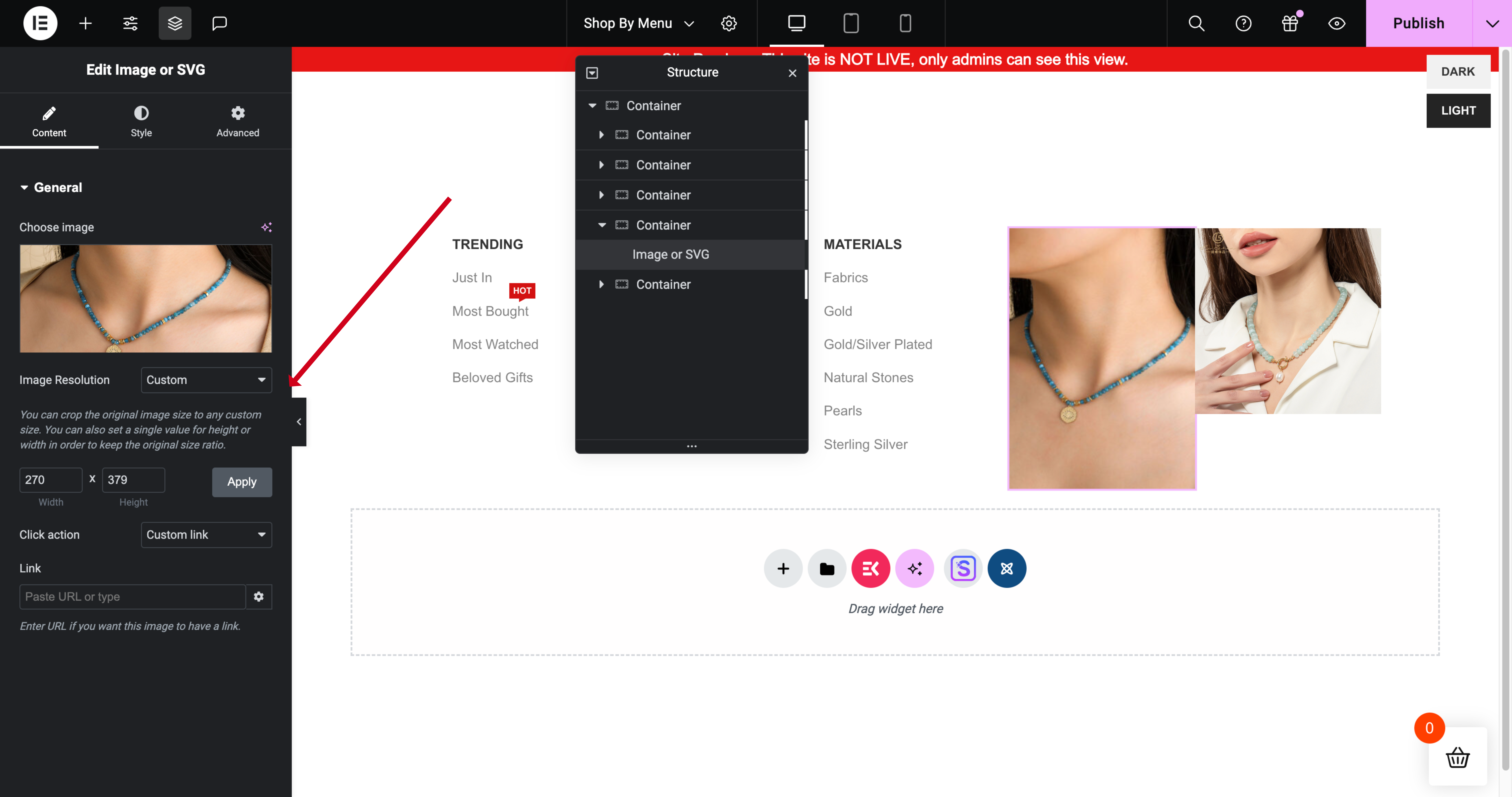Switch to the Advanced tab
Viewport: 1512px width, 797px height.
pyautogui.click(x=238, y=122)
